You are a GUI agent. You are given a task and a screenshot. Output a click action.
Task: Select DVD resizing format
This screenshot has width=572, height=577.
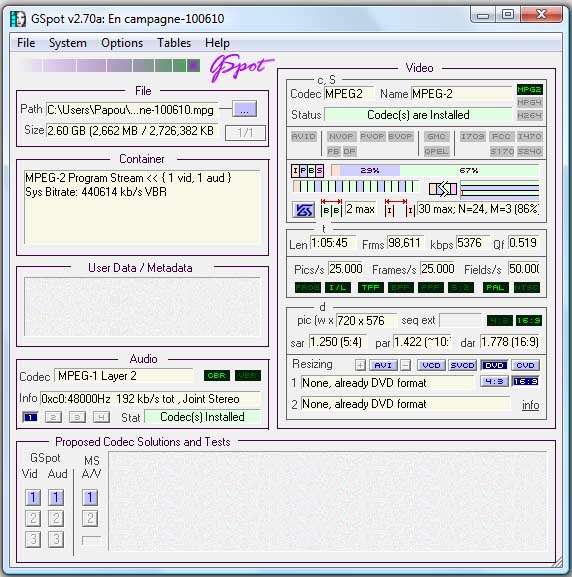click(494, 365)
